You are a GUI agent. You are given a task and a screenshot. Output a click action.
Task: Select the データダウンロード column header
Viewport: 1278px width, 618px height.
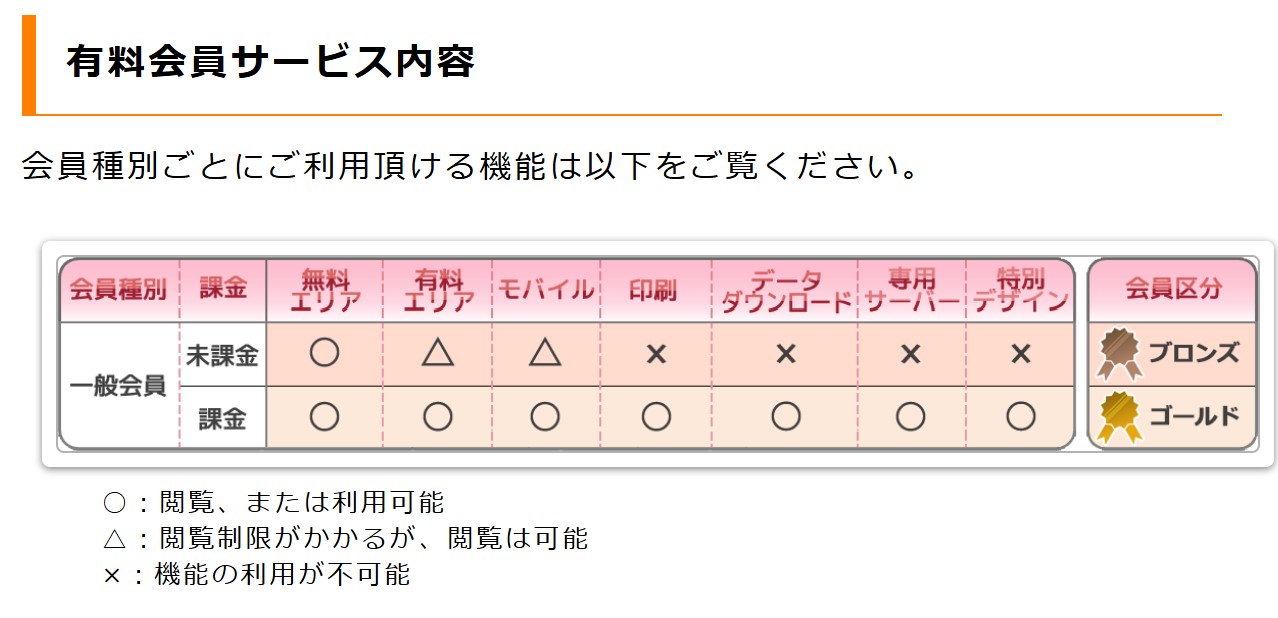pos(785,290)
